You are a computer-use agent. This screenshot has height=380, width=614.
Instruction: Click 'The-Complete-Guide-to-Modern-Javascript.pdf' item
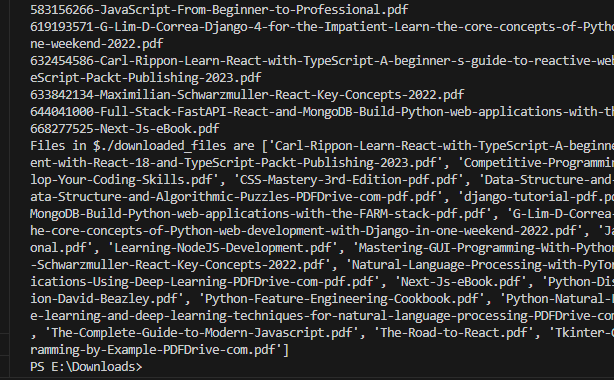(x=202, y=333)
